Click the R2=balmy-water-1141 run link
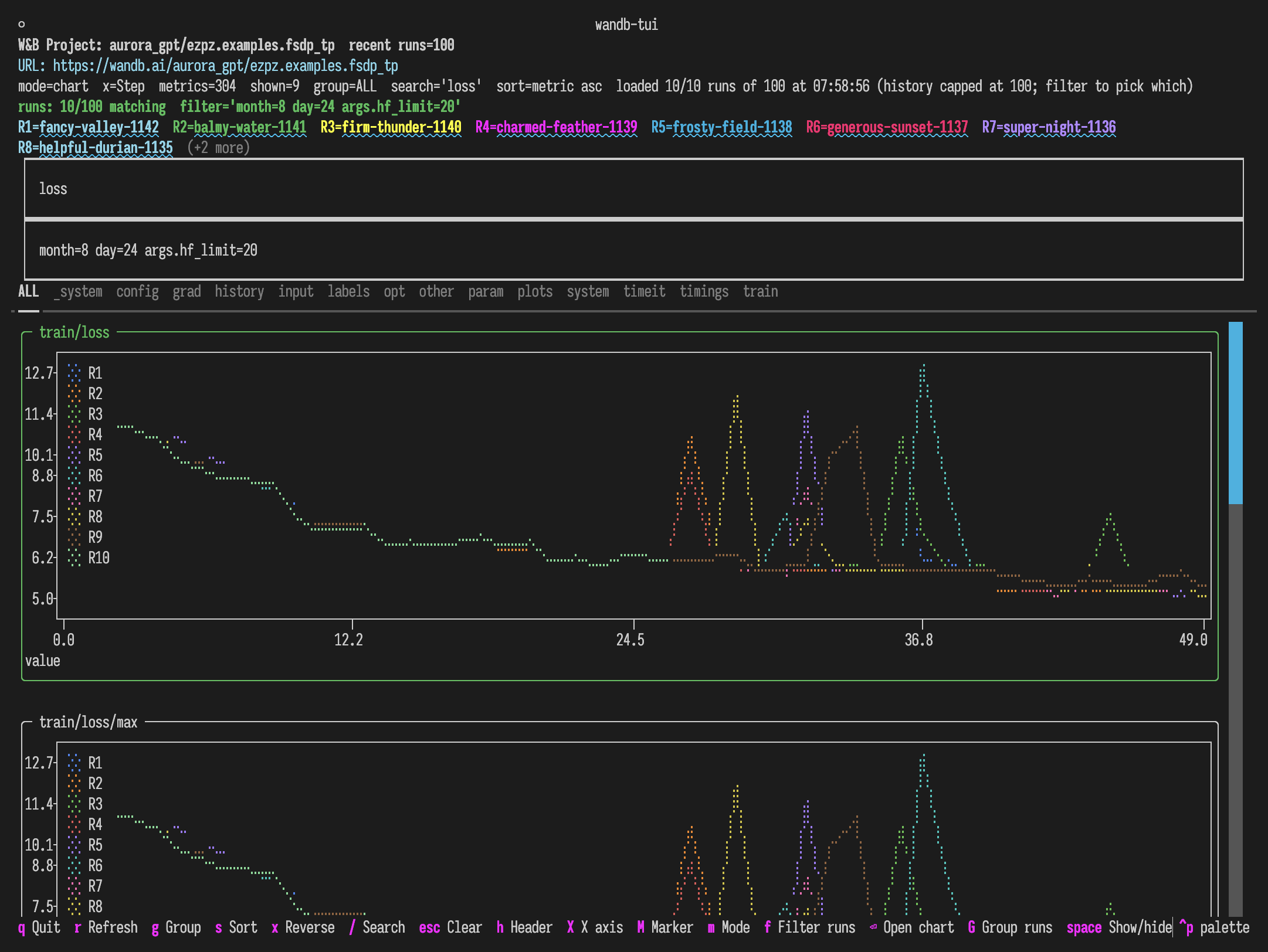The height and width of the screenshot is (952, 1268). pyautogui.click(x=239, y=127)
